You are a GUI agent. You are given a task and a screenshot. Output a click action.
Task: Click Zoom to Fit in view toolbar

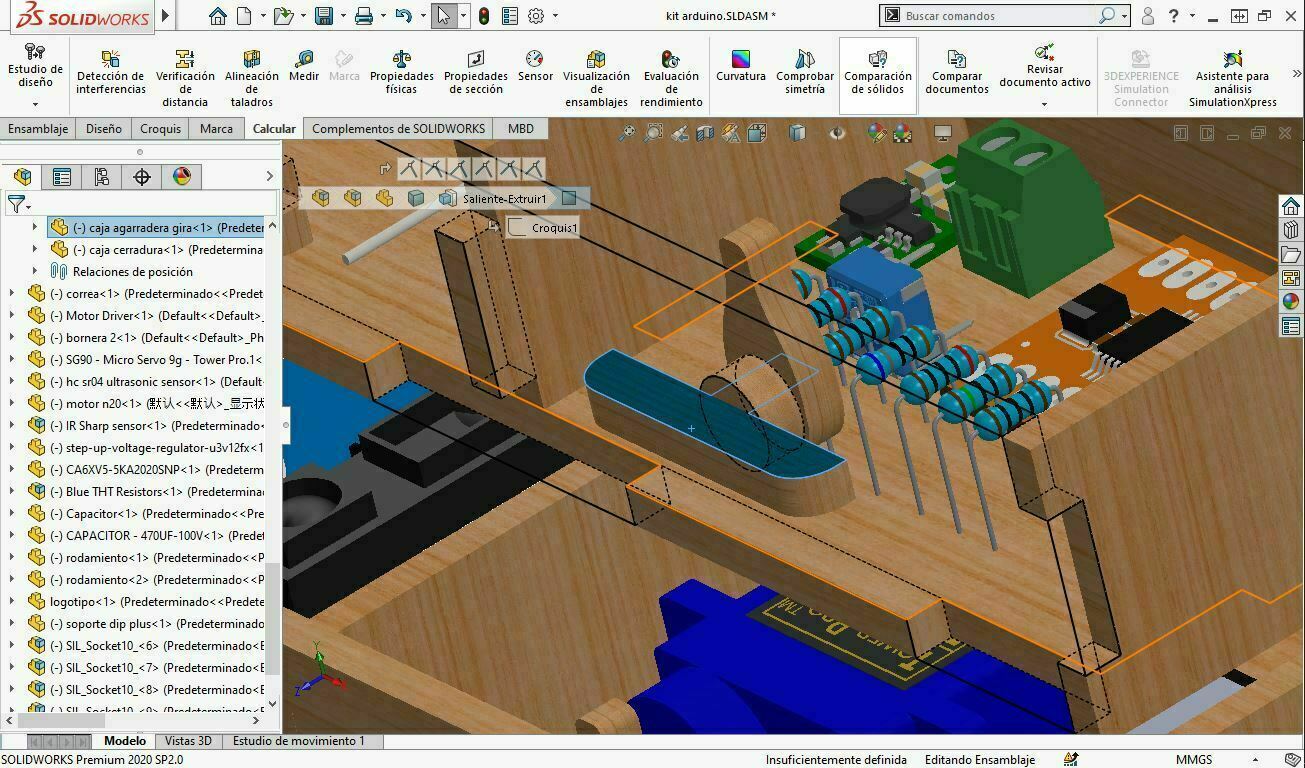point(627,133)
